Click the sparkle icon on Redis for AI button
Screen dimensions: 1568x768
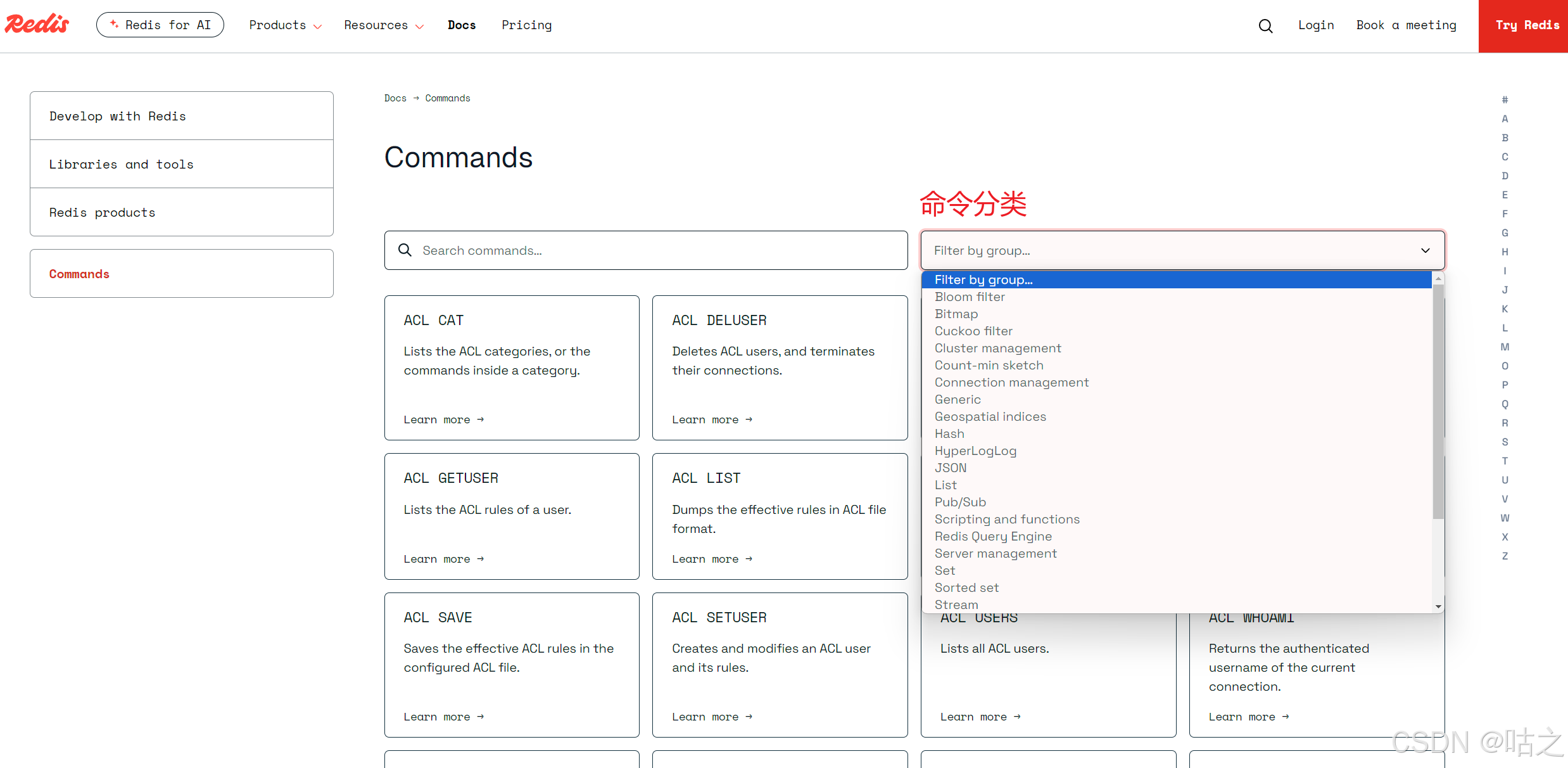click(115, 23)
